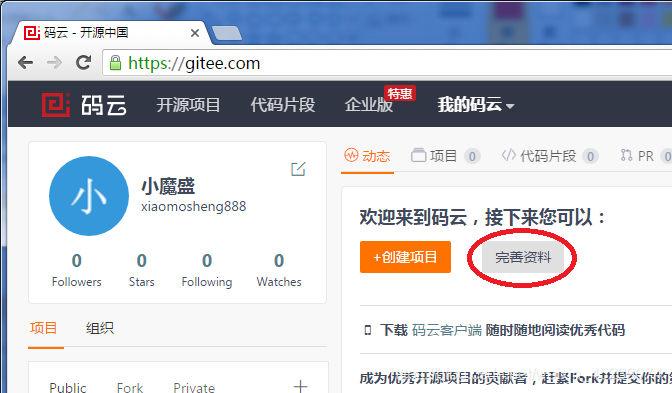Open the 码云客户端 download link

click(447, 330)
